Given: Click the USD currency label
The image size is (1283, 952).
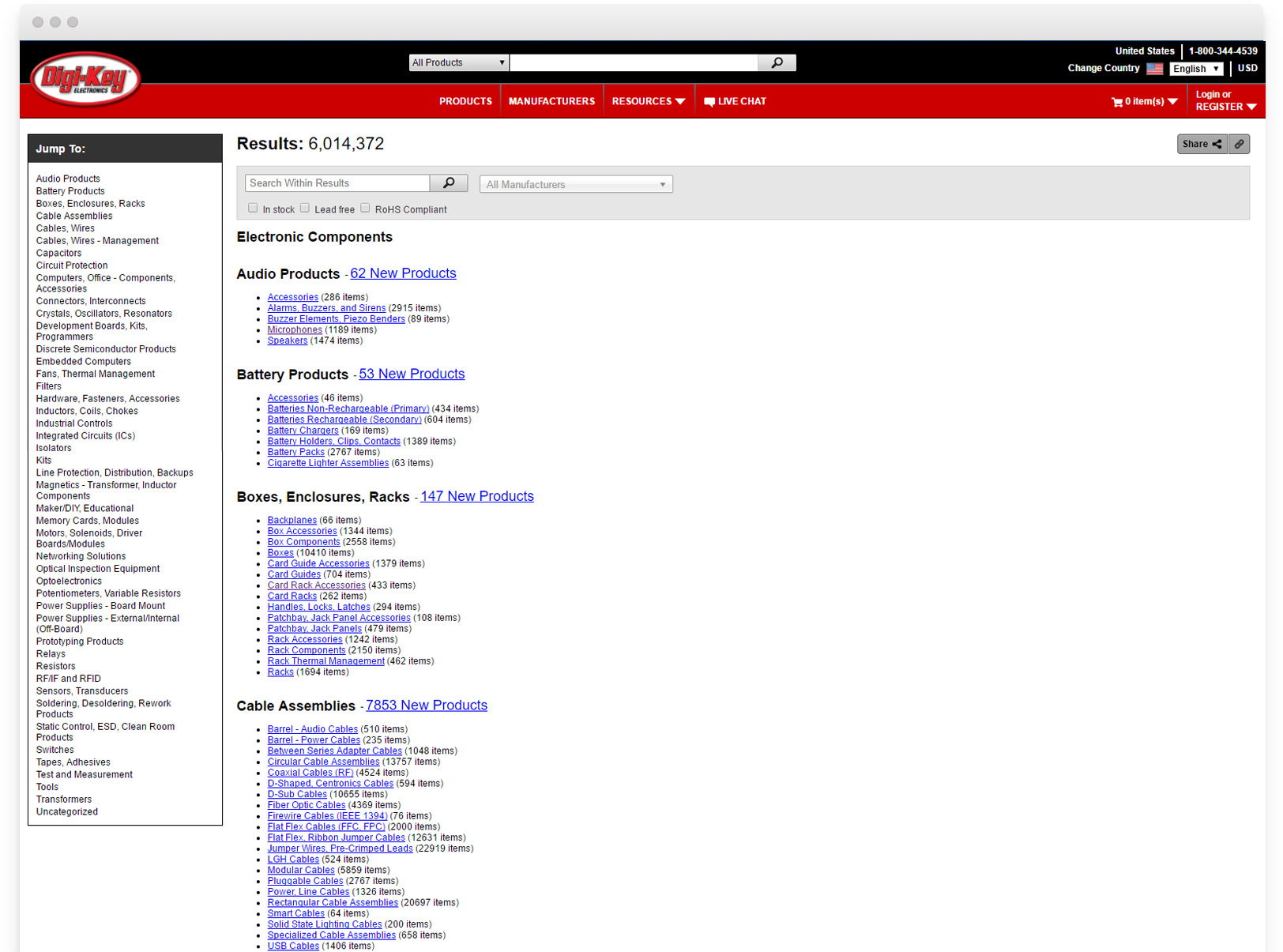Looking at the screenshot, I should [x=1247, y=68].
